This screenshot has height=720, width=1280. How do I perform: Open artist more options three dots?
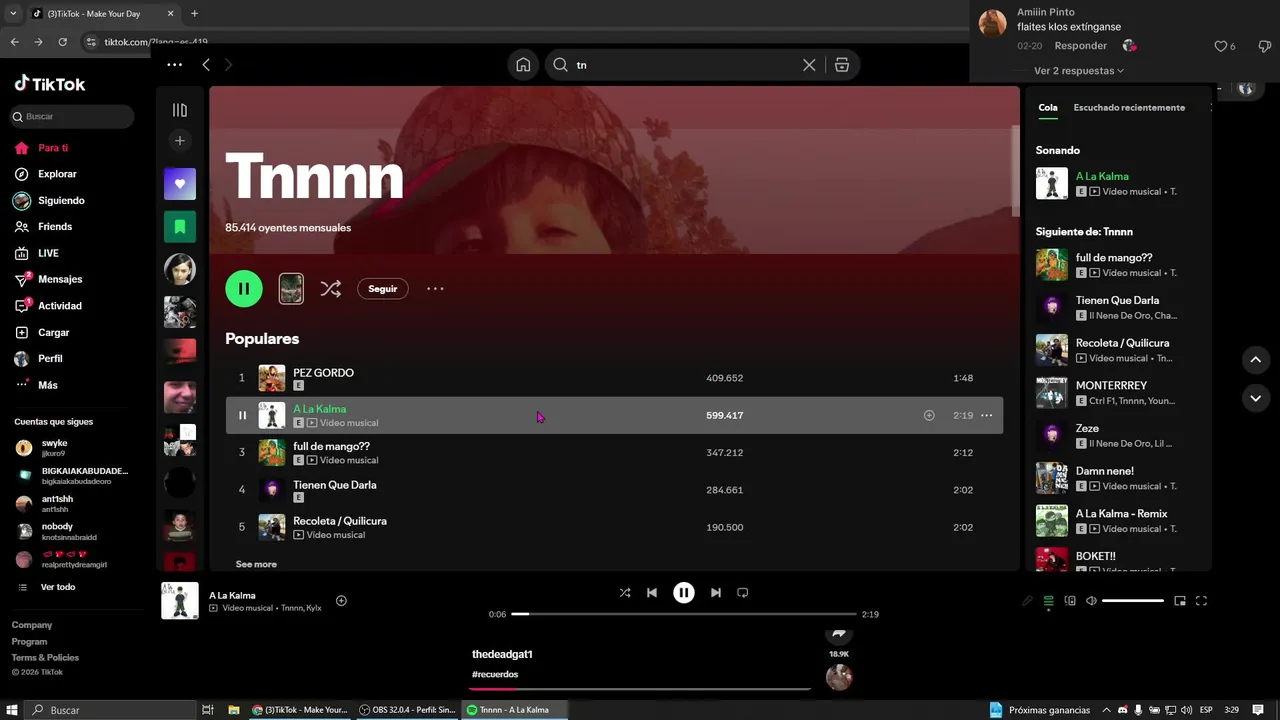(x=435, y=289)
